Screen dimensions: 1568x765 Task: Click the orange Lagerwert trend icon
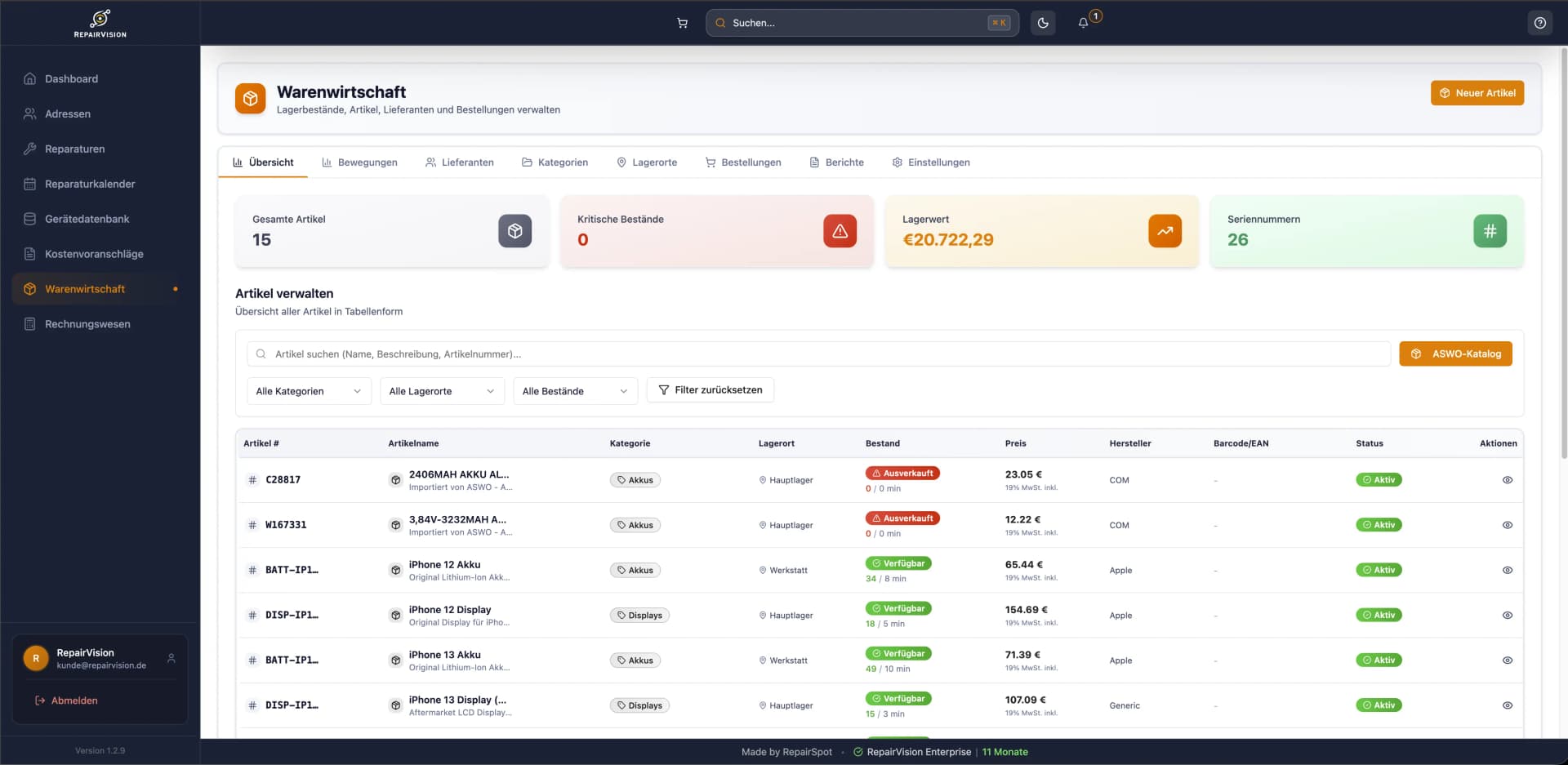[x=1165, y=231]
